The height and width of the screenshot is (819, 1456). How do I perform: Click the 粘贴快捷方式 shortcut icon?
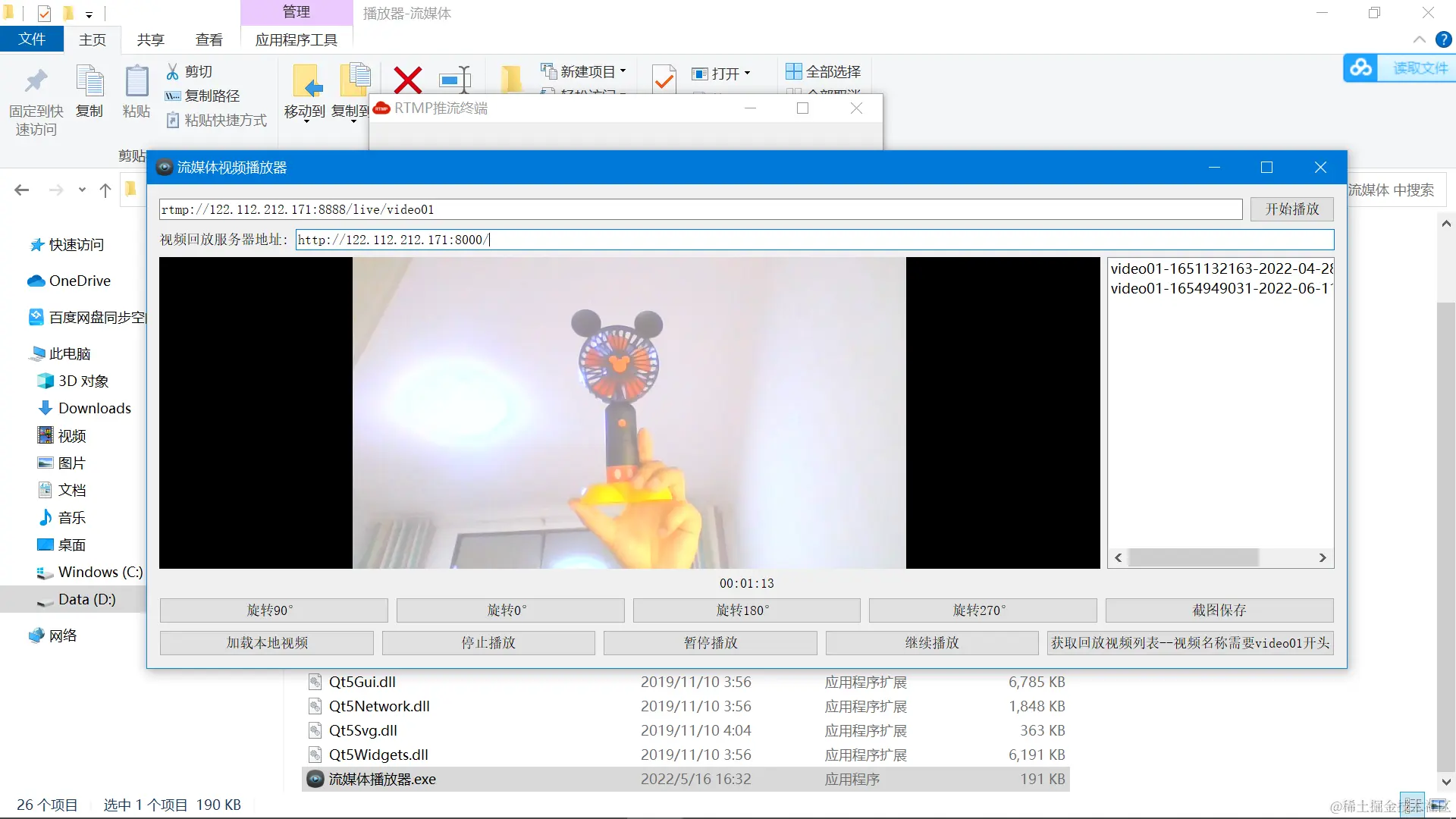click(x=175, y=121)
